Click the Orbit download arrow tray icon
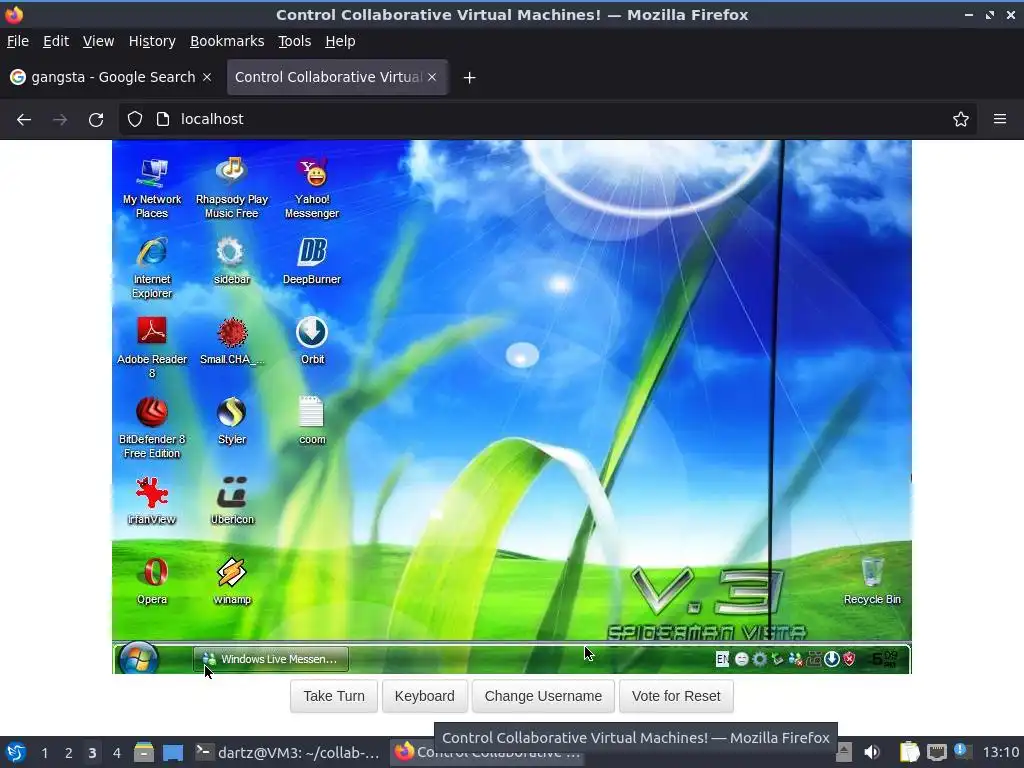 (x=831, y=659)
